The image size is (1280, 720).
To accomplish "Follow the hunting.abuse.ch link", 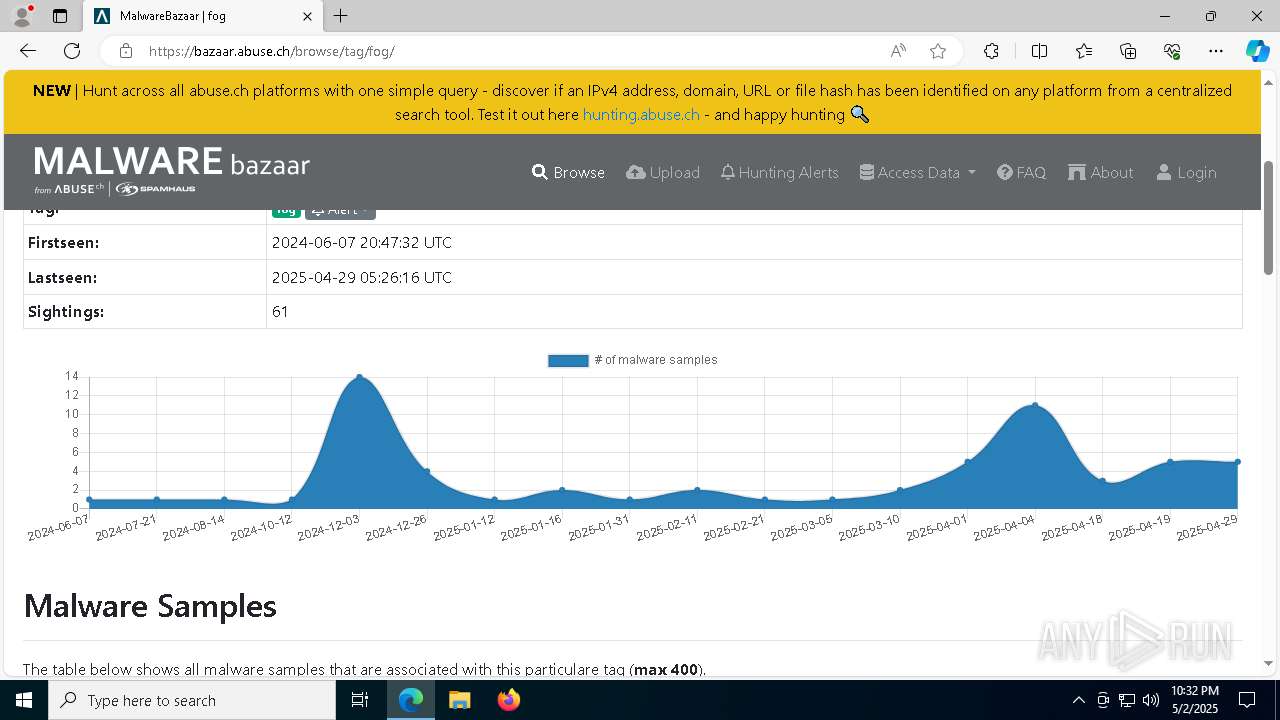I will pyautogui.click(x=641, y=114).
